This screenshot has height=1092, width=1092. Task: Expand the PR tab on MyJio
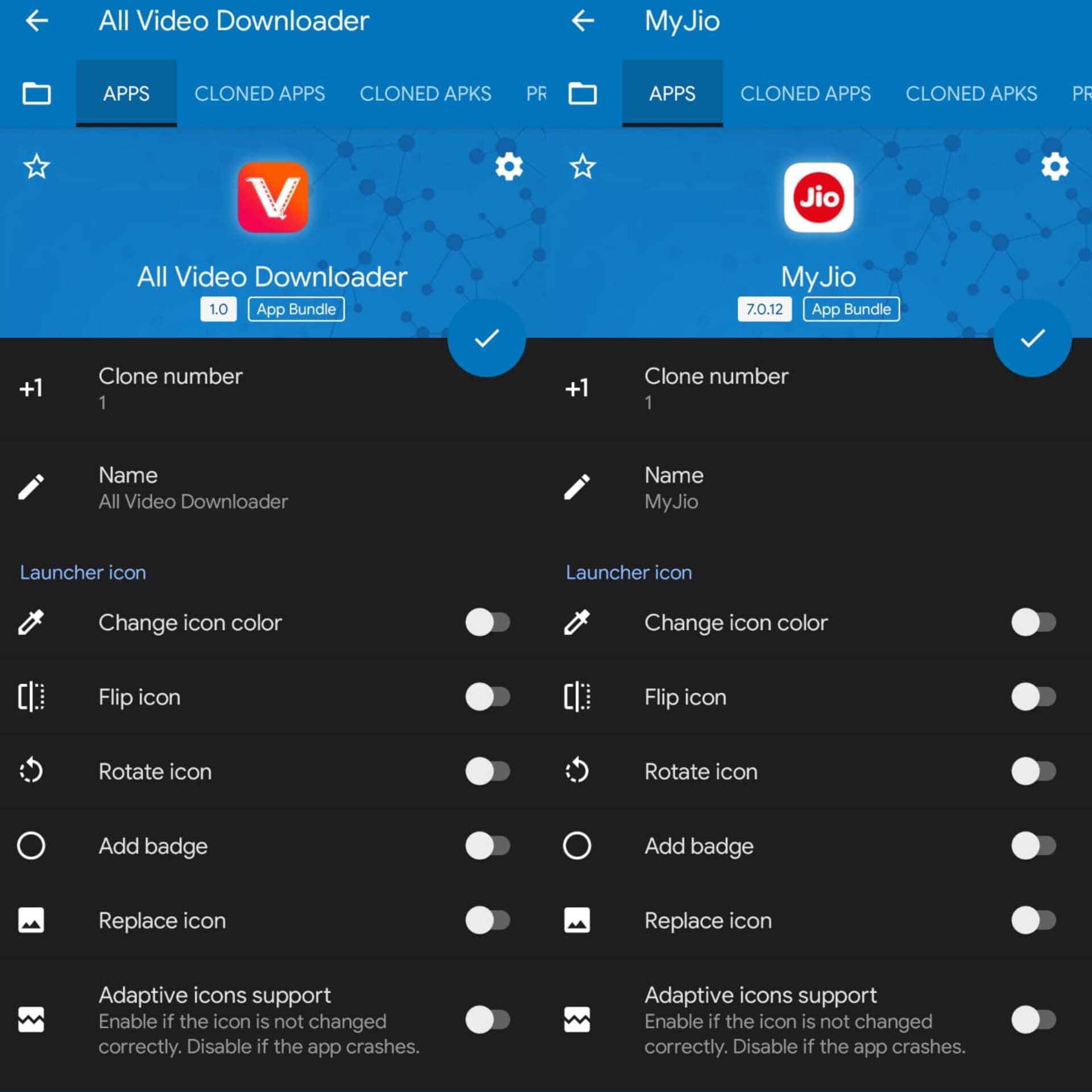(x=1080, y=93)
